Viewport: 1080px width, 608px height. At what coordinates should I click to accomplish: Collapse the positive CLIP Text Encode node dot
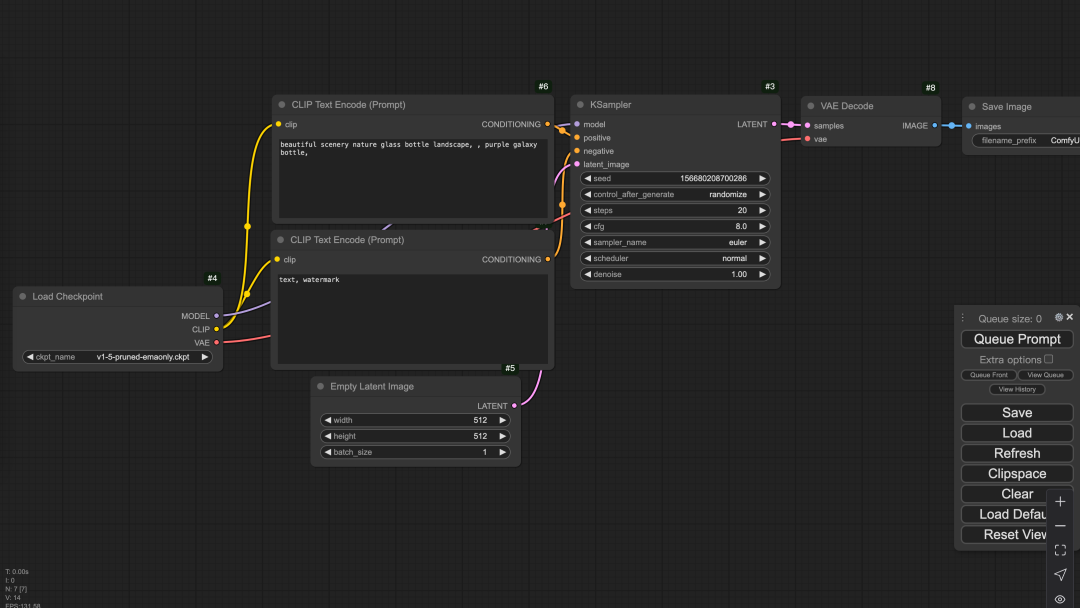pyautogui.click(x=282, y=105)
